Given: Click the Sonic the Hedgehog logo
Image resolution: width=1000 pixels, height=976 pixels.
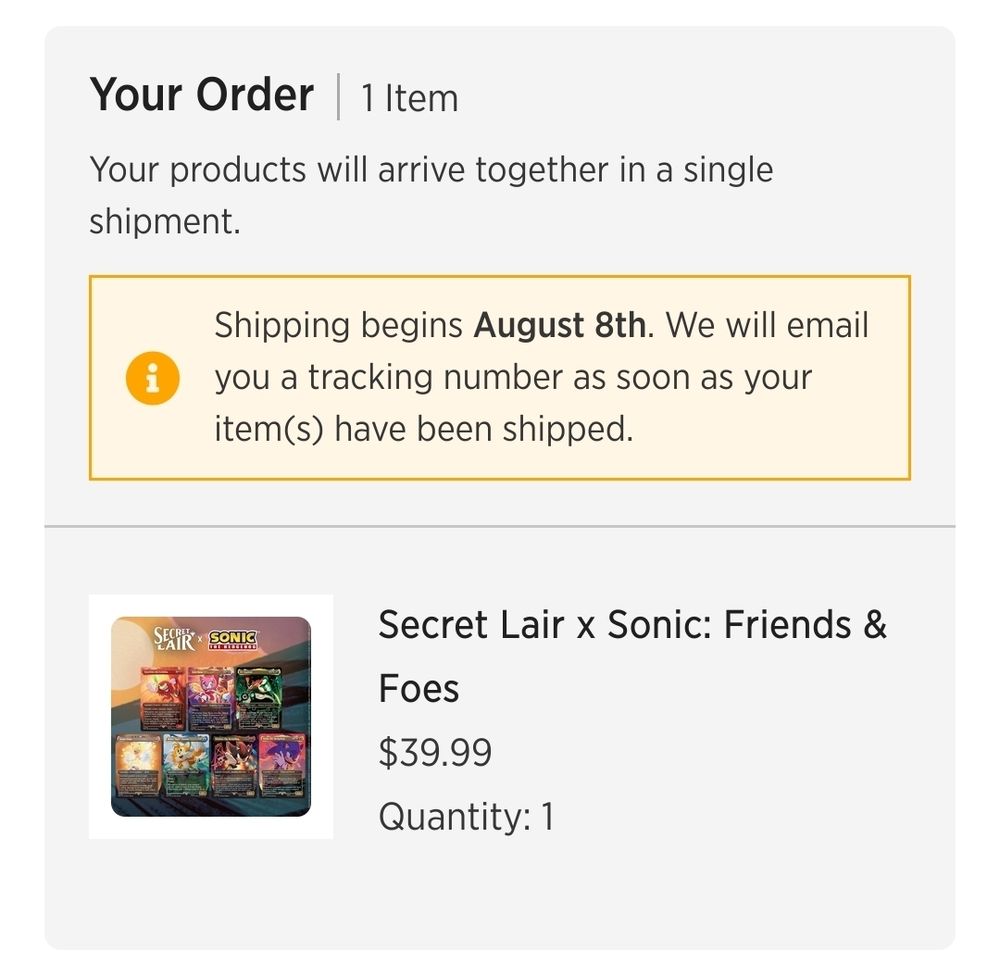Looking at the screenshot, I should point(232,640).
